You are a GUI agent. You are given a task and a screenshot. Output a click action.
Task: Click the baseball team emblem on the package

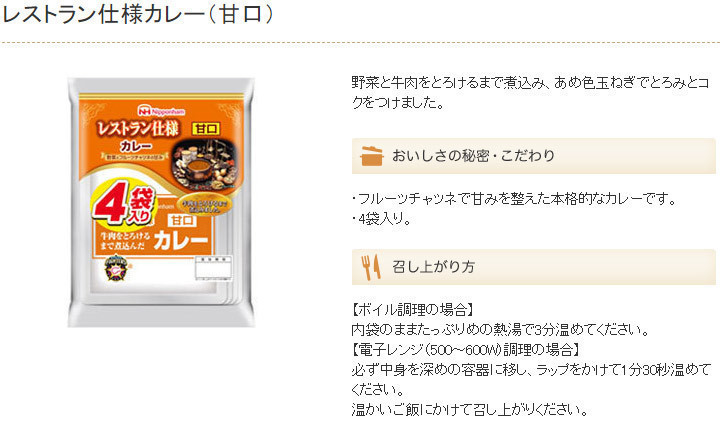(x=116, y=268)
